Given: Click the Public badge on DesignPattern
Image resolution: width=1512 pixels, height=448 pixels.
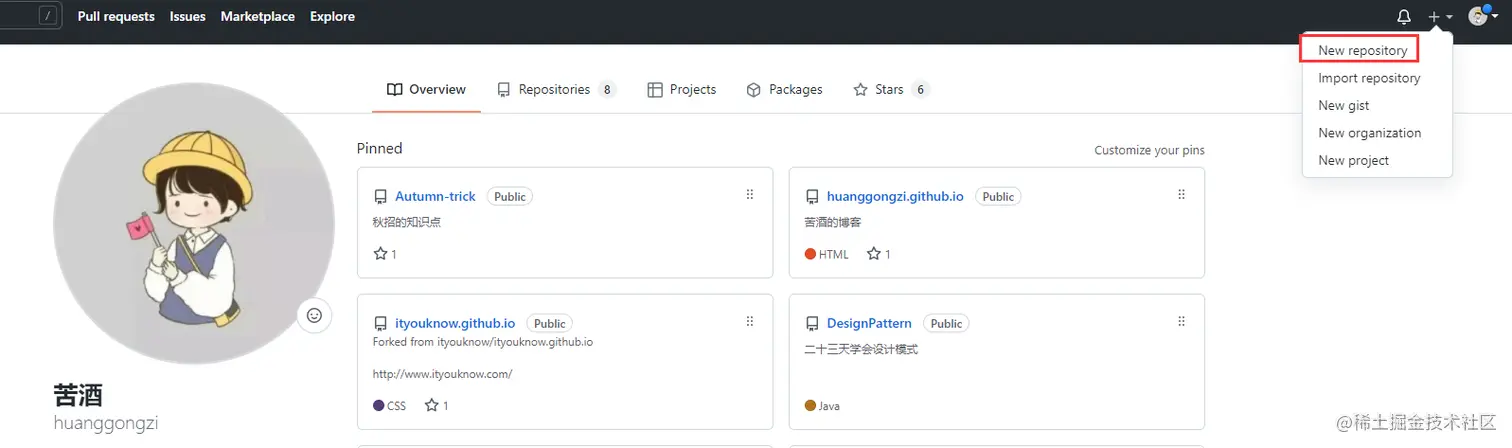Looking at the screenshot, I should (x=946, y=324).
